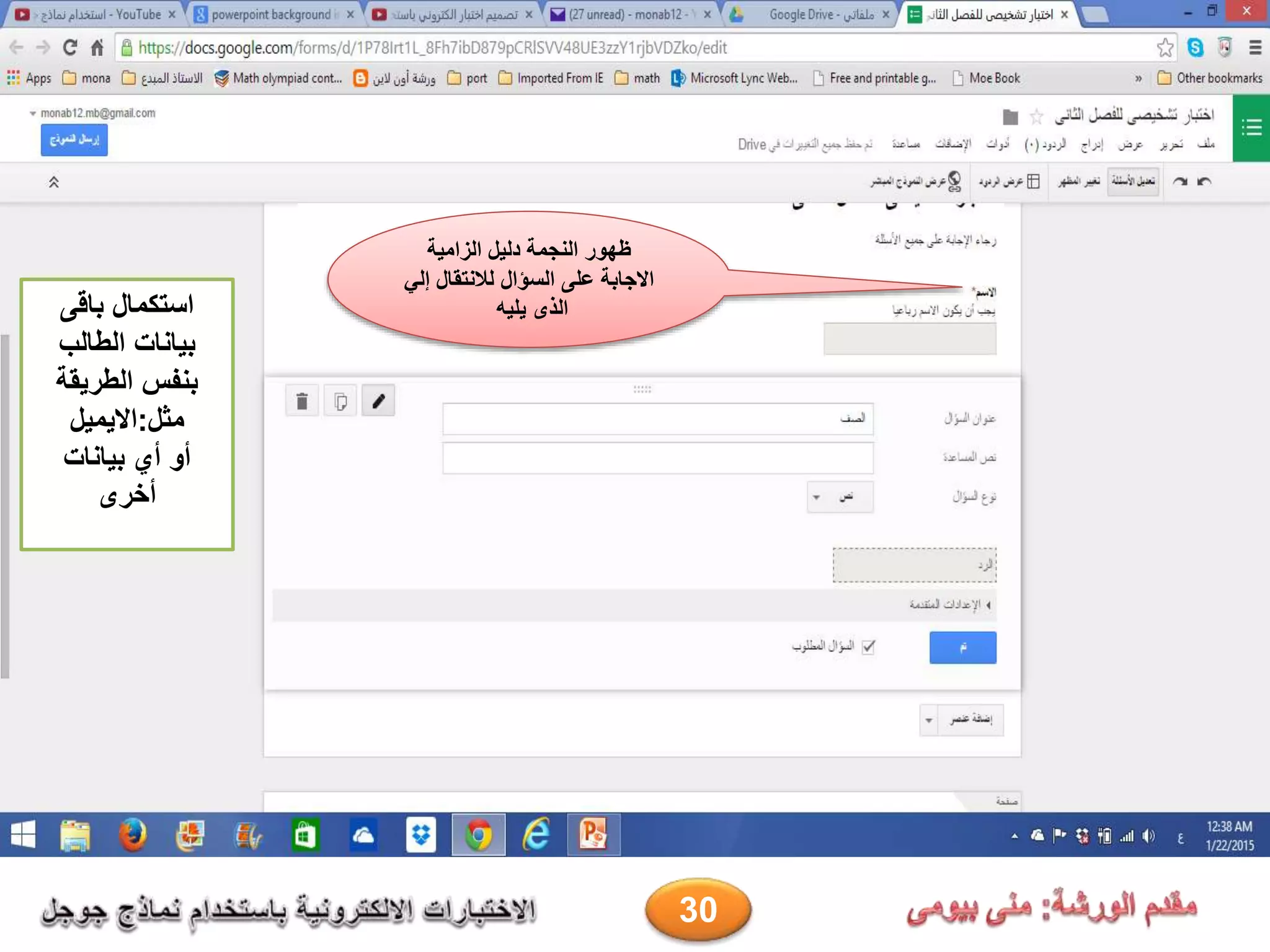Open green forms home sidebar icon
The height and width of the screenshot is (952, 1270).
tap(1251, 128)
